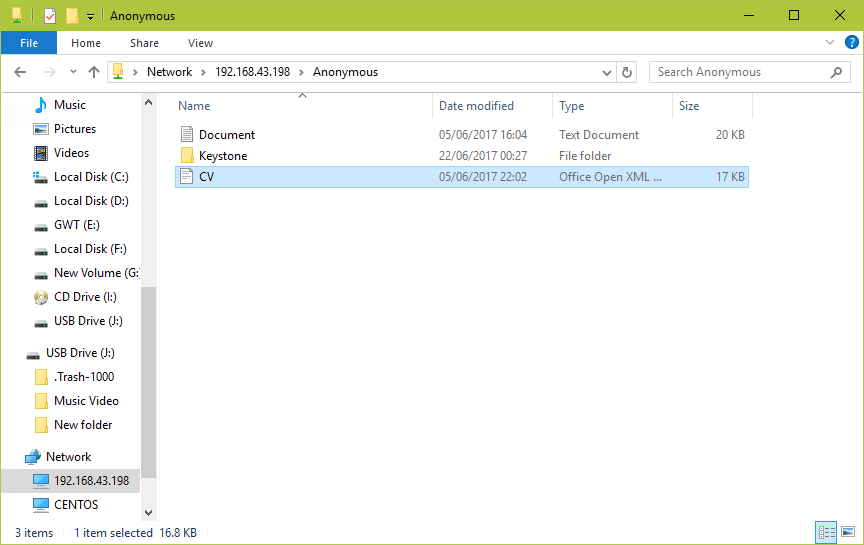Open Videos in the navigation pane
The width and height of the screenshot is (864, 545).
tap(71, 153)
